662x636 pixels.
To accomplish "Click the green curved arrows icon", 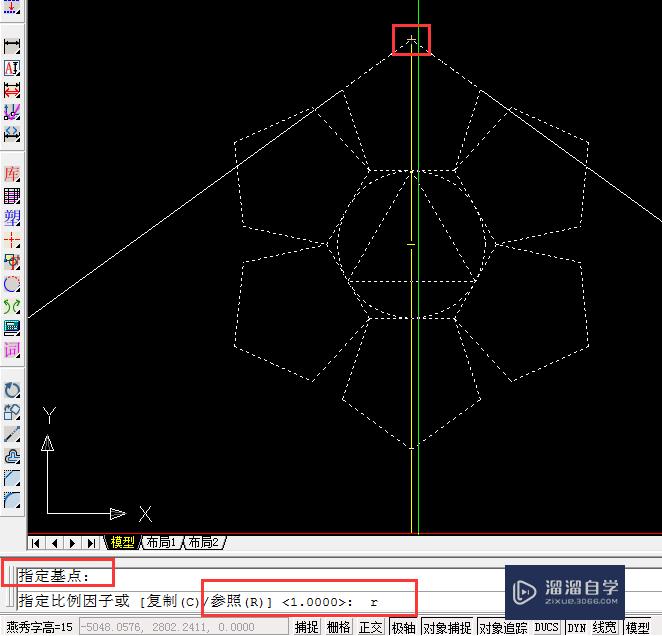I will coord(12,306).
